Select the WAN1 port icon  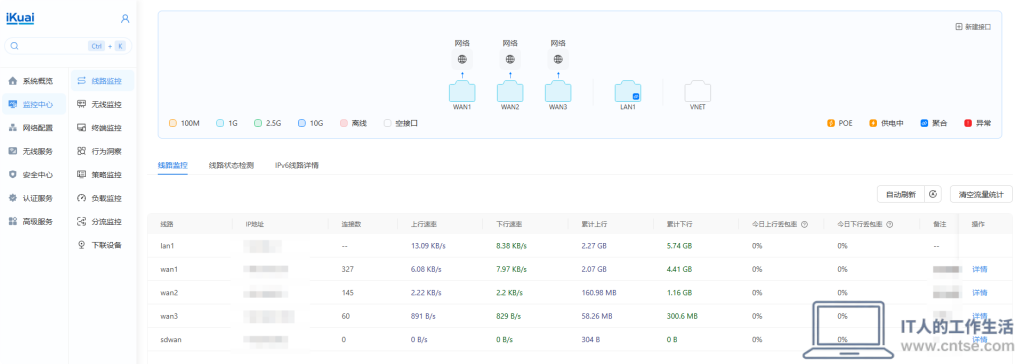[x=462, y=91]
